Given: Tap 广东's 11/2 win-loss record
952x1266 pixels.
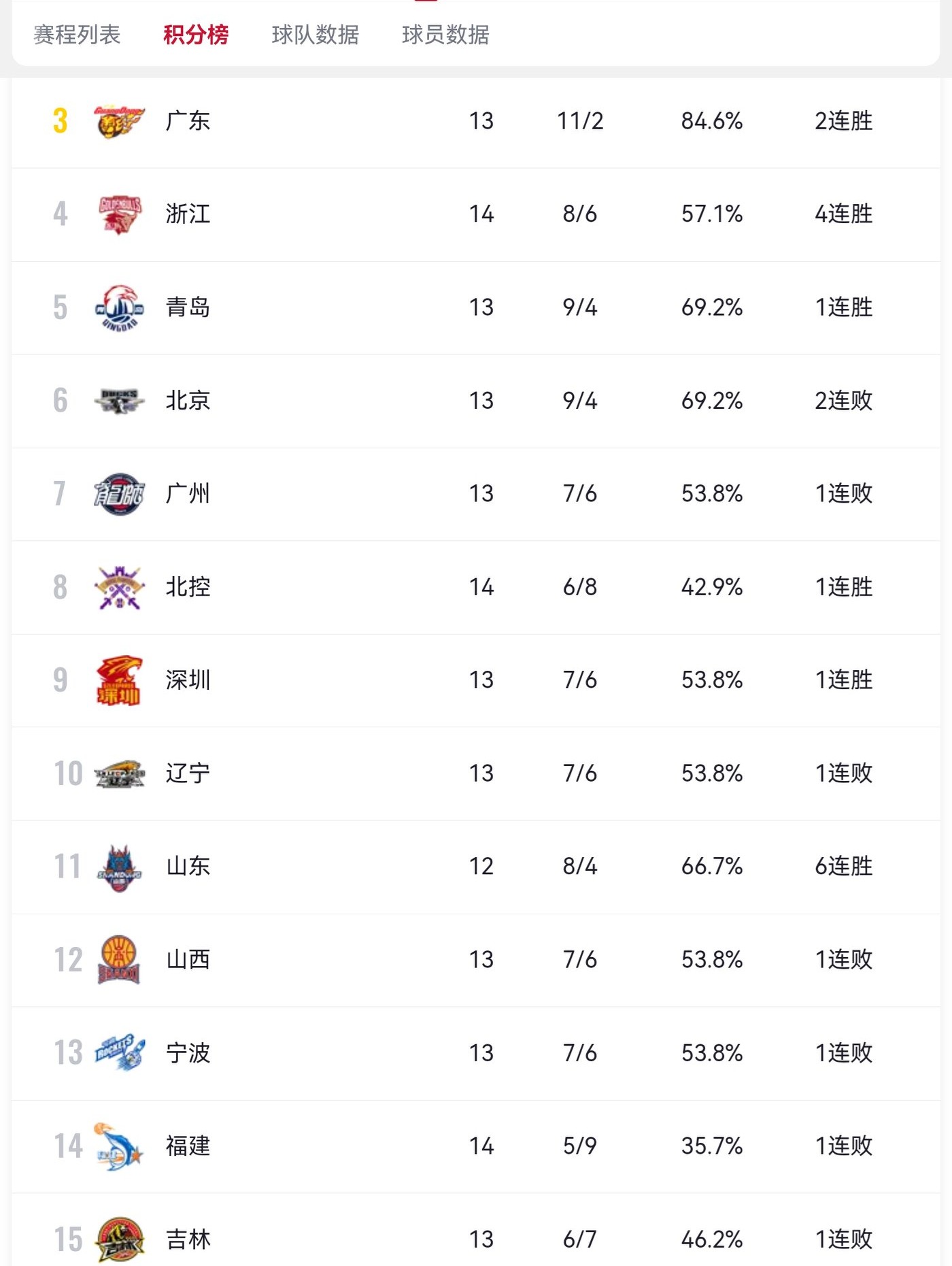Looking at the screenshot, I should tap(579, 121).
